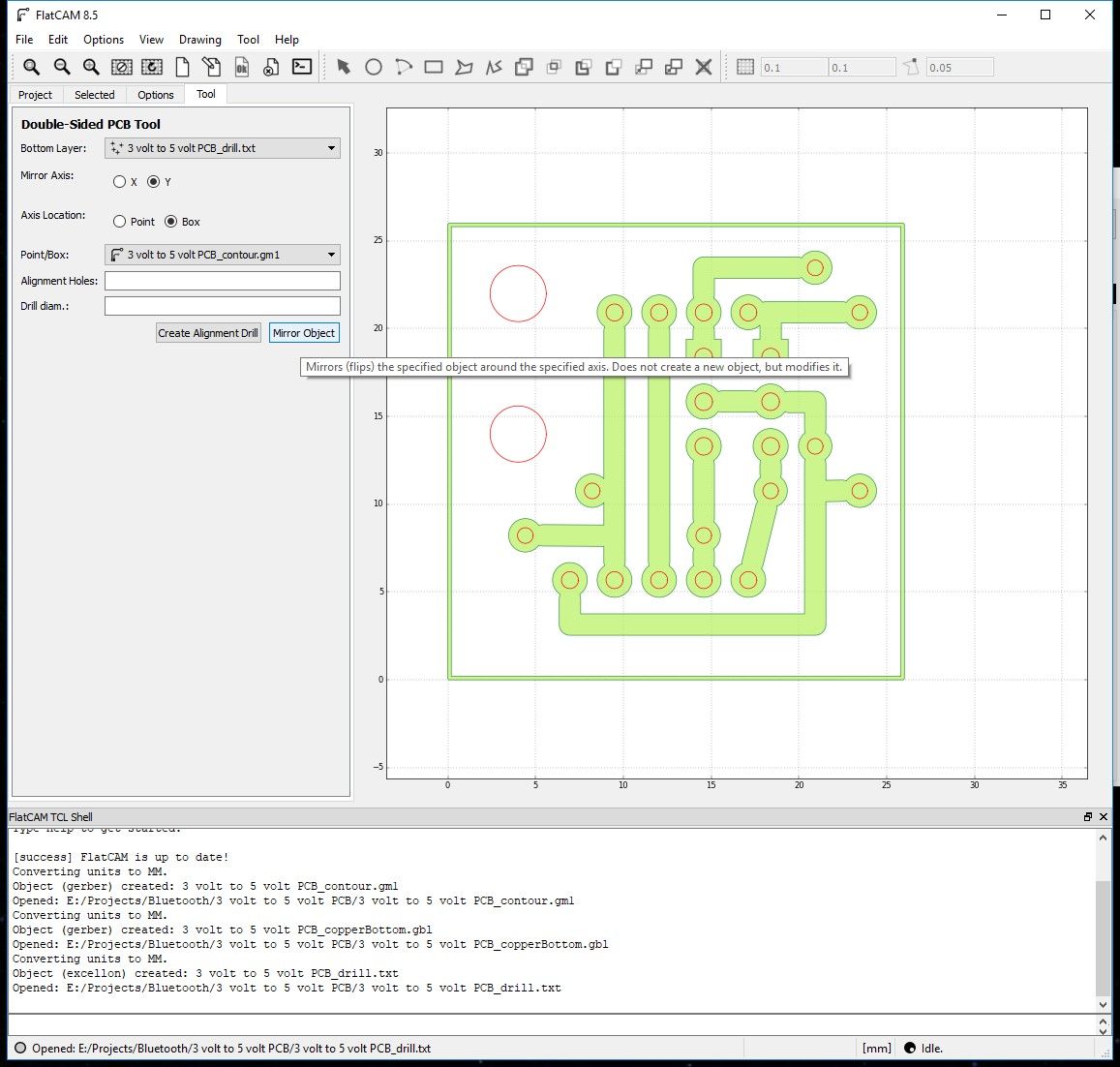Switch to the Project tab
Screen dimensions: 1120x1067
[36, 94]
